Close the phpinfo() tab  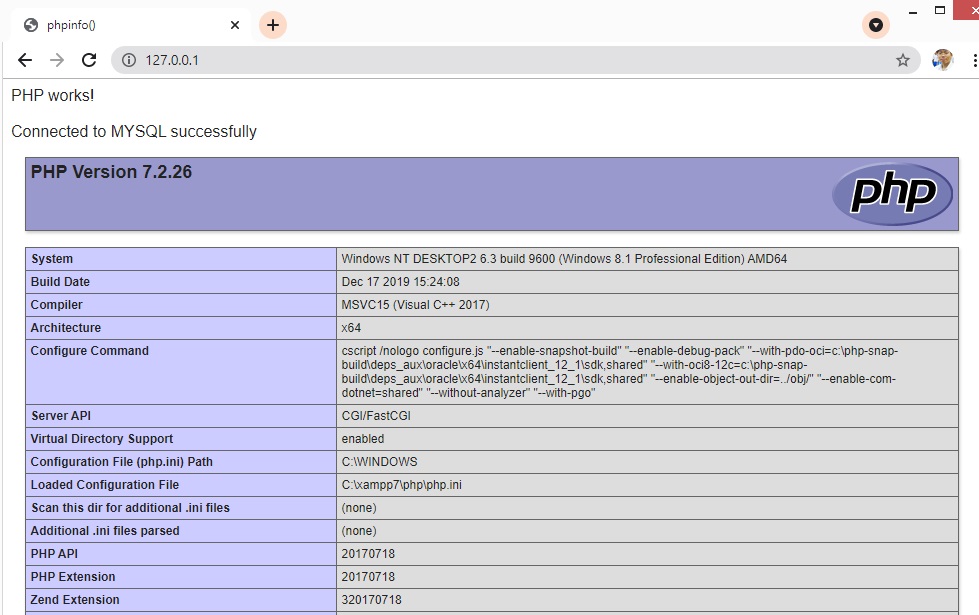235,25
